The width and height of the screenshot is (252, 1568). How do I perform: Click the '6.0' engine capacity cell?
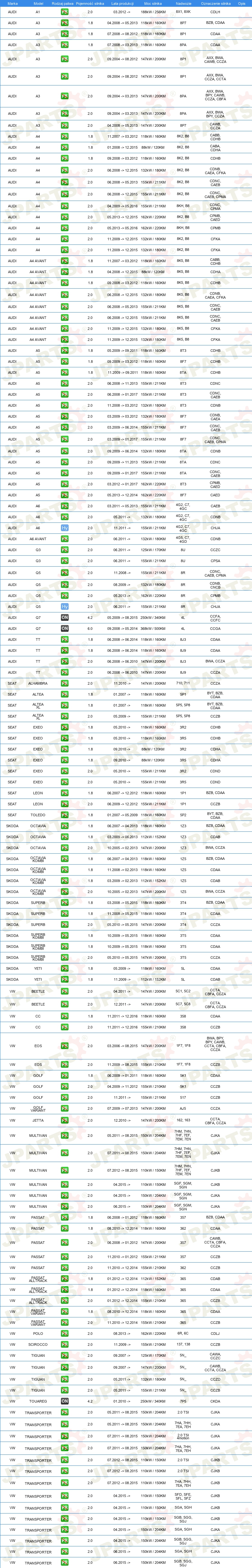tap(90, 628)
